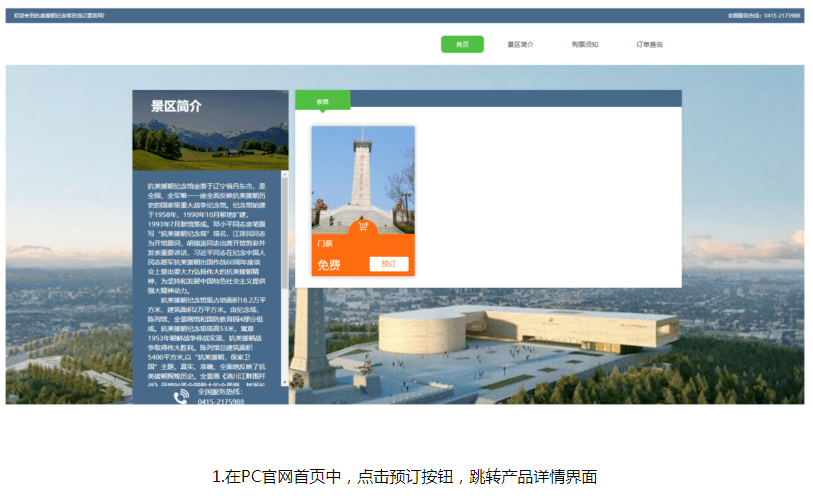
Task: Switch to the green 免费 ticket tab
Action: [x=322, y=101]
